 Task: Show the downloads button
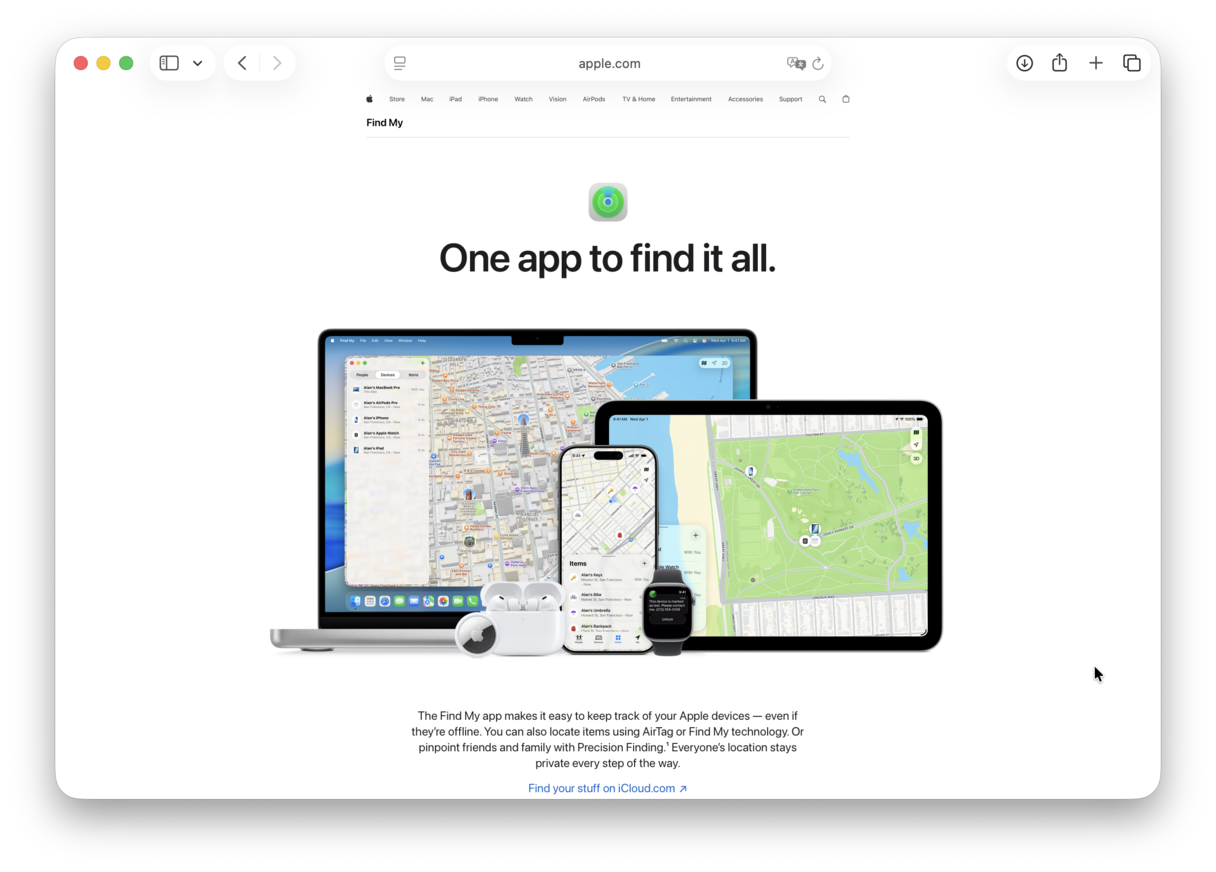point(1025,63)
